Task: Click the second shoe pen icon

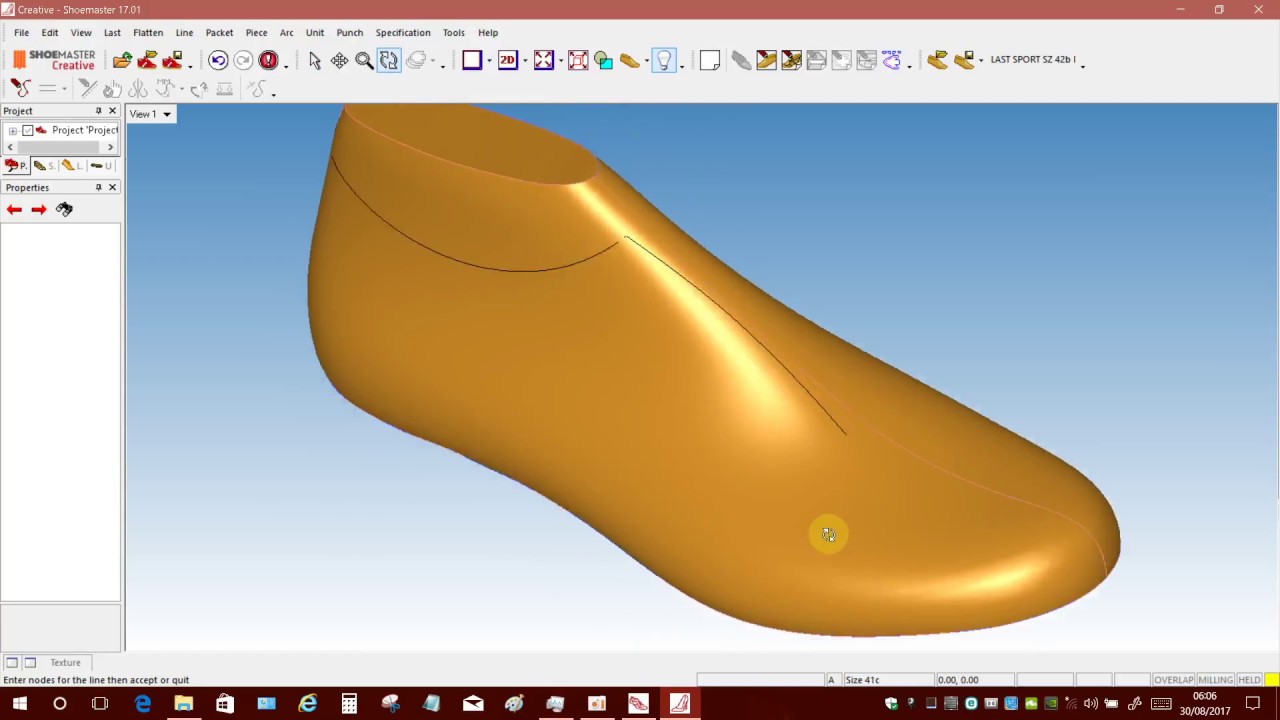Action: pyautogui.click(x=792, y=60)
